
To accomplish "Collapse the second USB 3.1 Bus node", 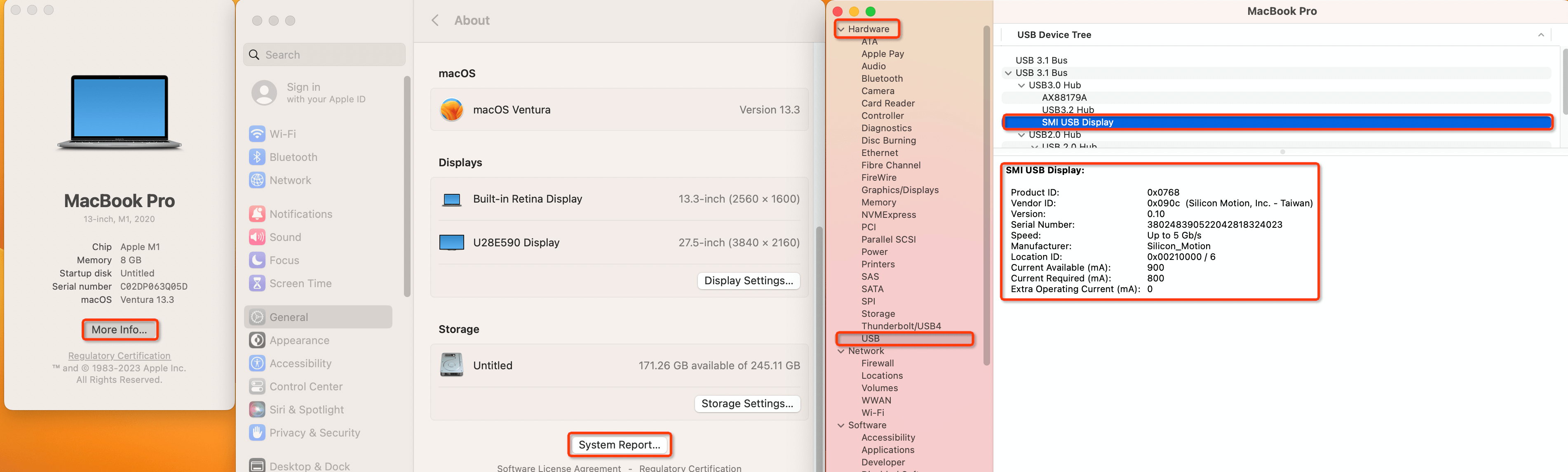I will coord(1009,73).
